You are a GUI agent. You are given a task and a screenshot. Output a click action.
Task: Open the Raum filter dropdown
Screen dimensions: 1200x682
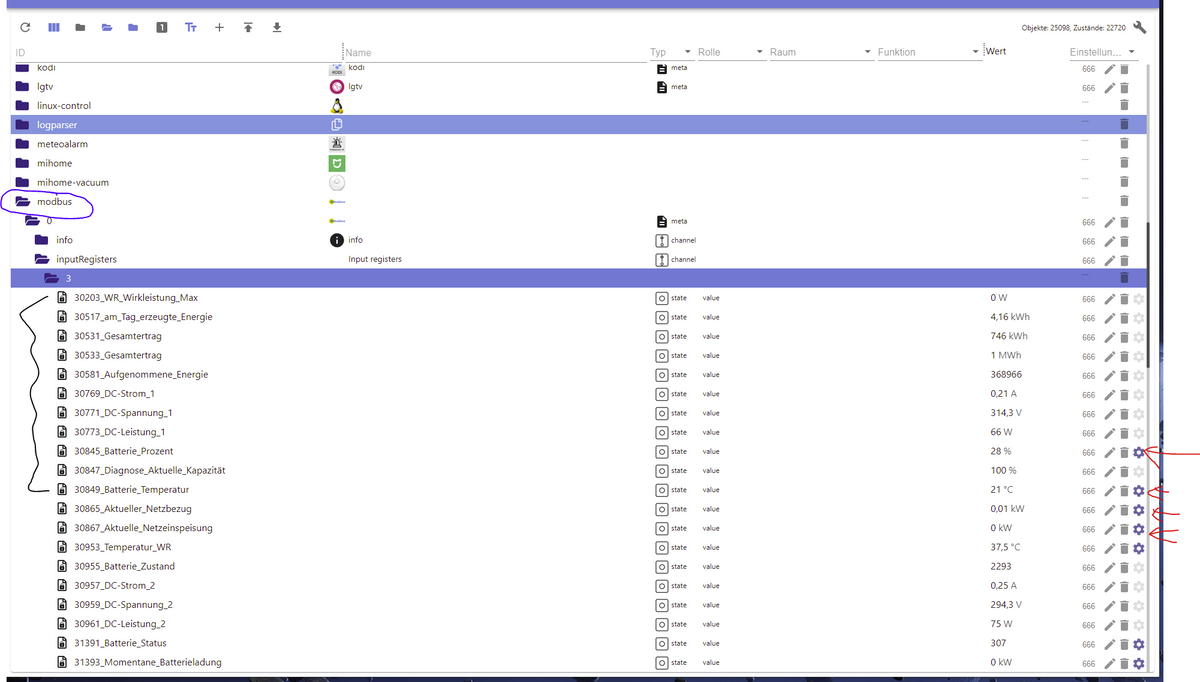click(820, 52)
